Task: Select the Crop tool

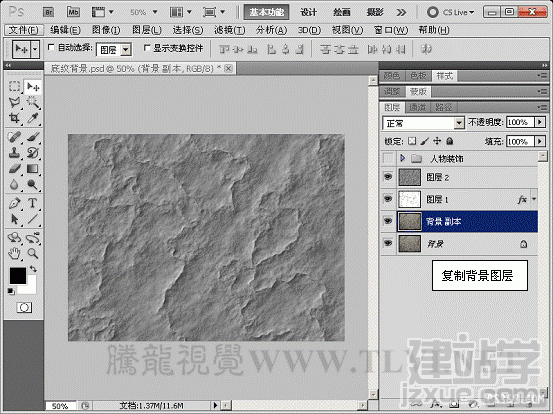Action: pos(14,118)
